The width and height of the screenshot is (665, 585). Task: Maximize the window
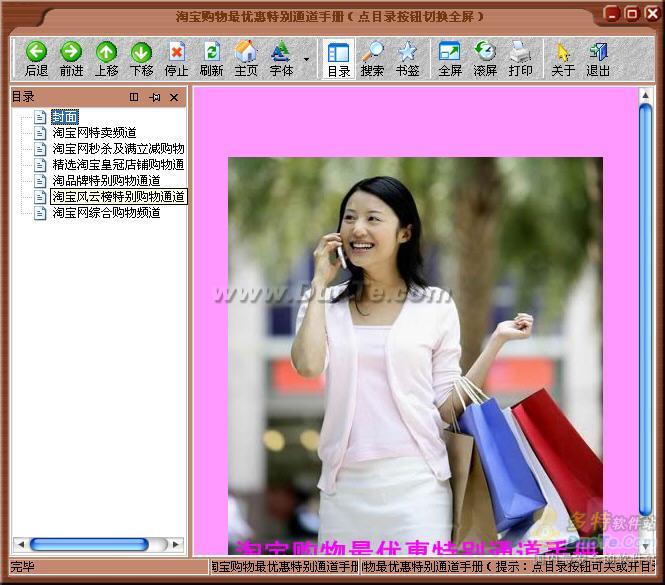point(631,14)
